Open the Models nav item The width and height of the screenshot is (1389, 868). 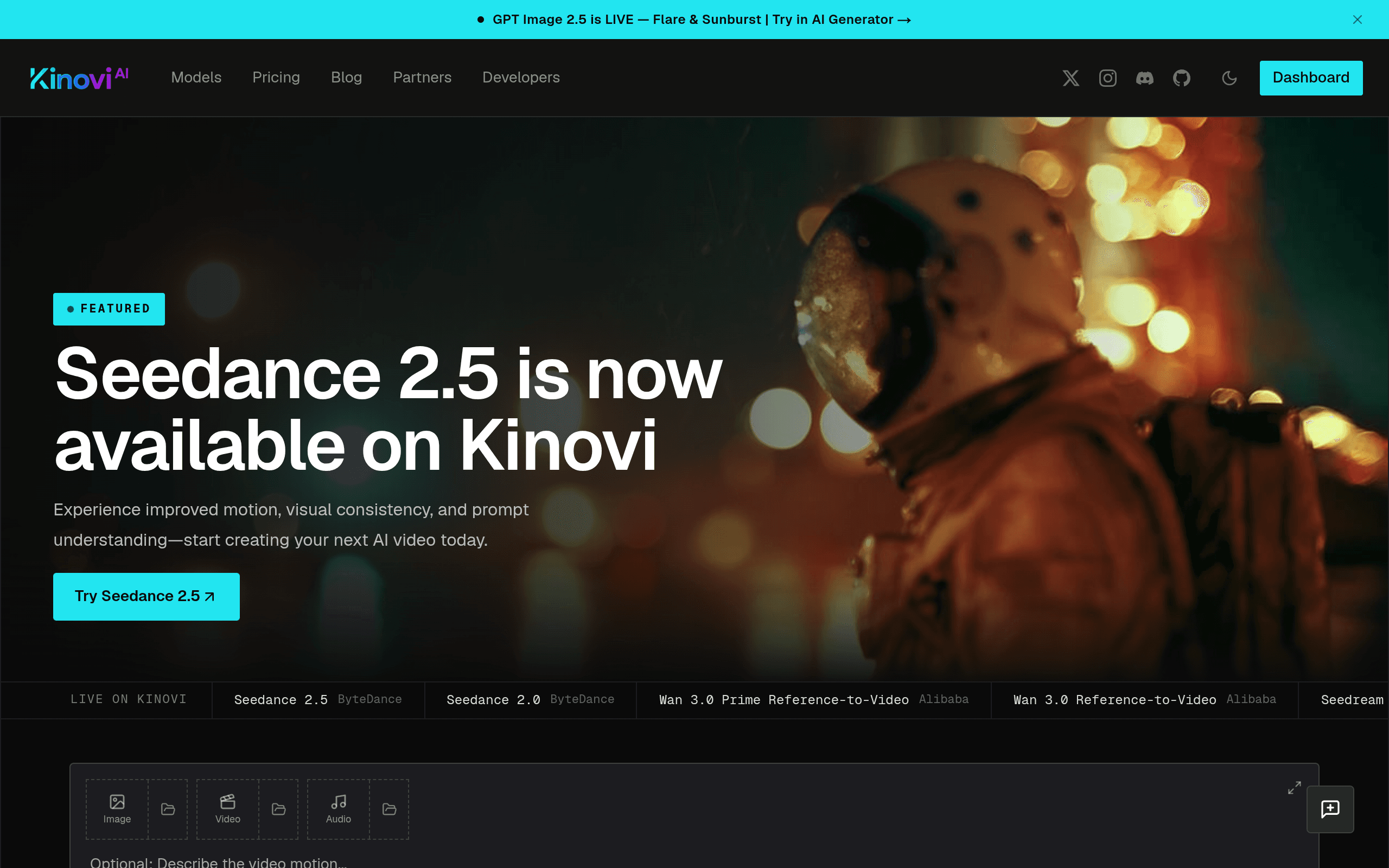(196, 78)
